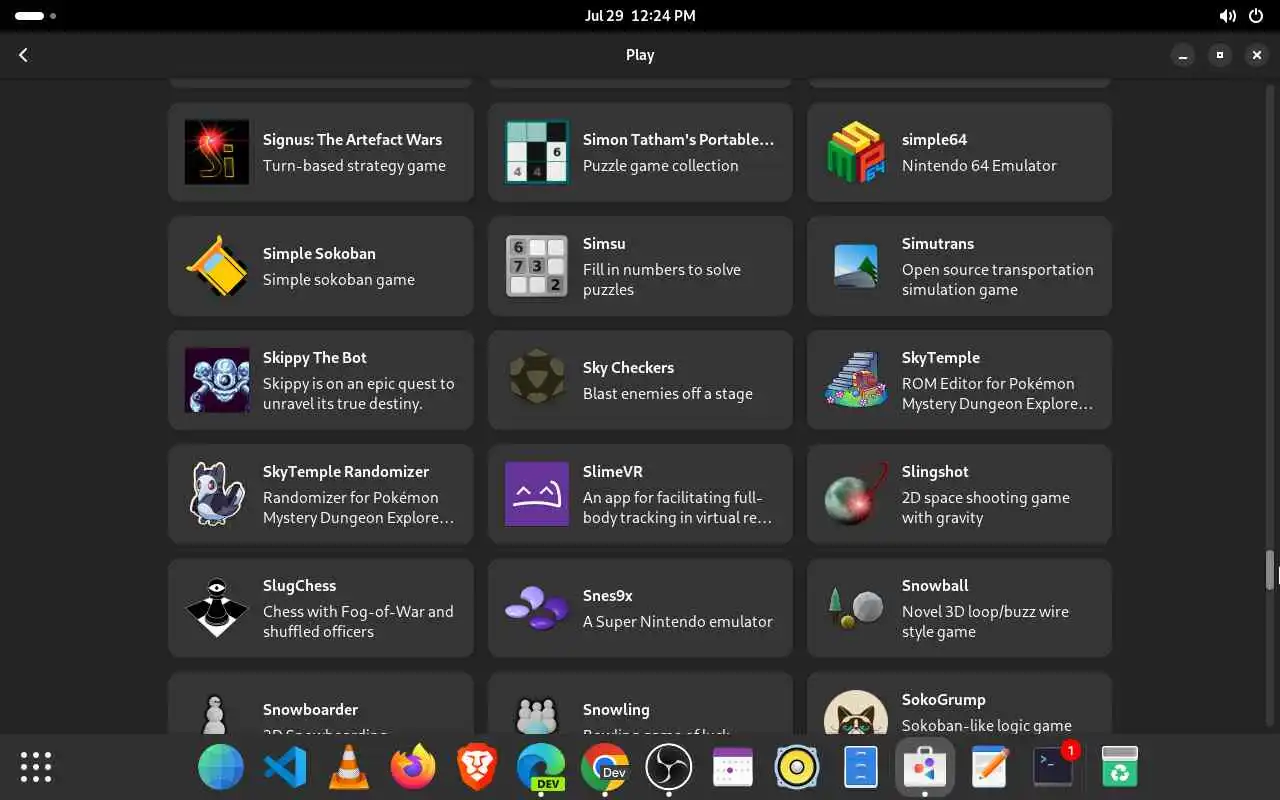Open Simon Tatham's Portable puzzle icon
This screenshot has width=1280, height=800.
coord(537,152)
